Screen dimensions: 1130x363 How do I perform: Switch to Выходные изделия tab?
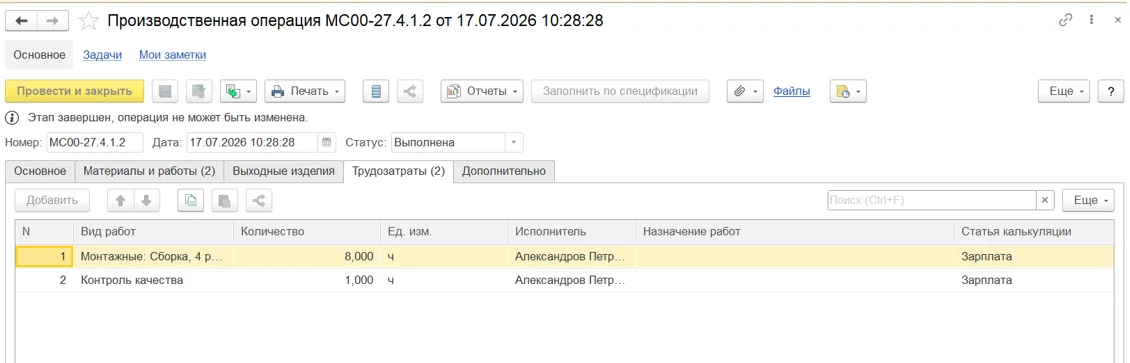(x=283, y=171)
